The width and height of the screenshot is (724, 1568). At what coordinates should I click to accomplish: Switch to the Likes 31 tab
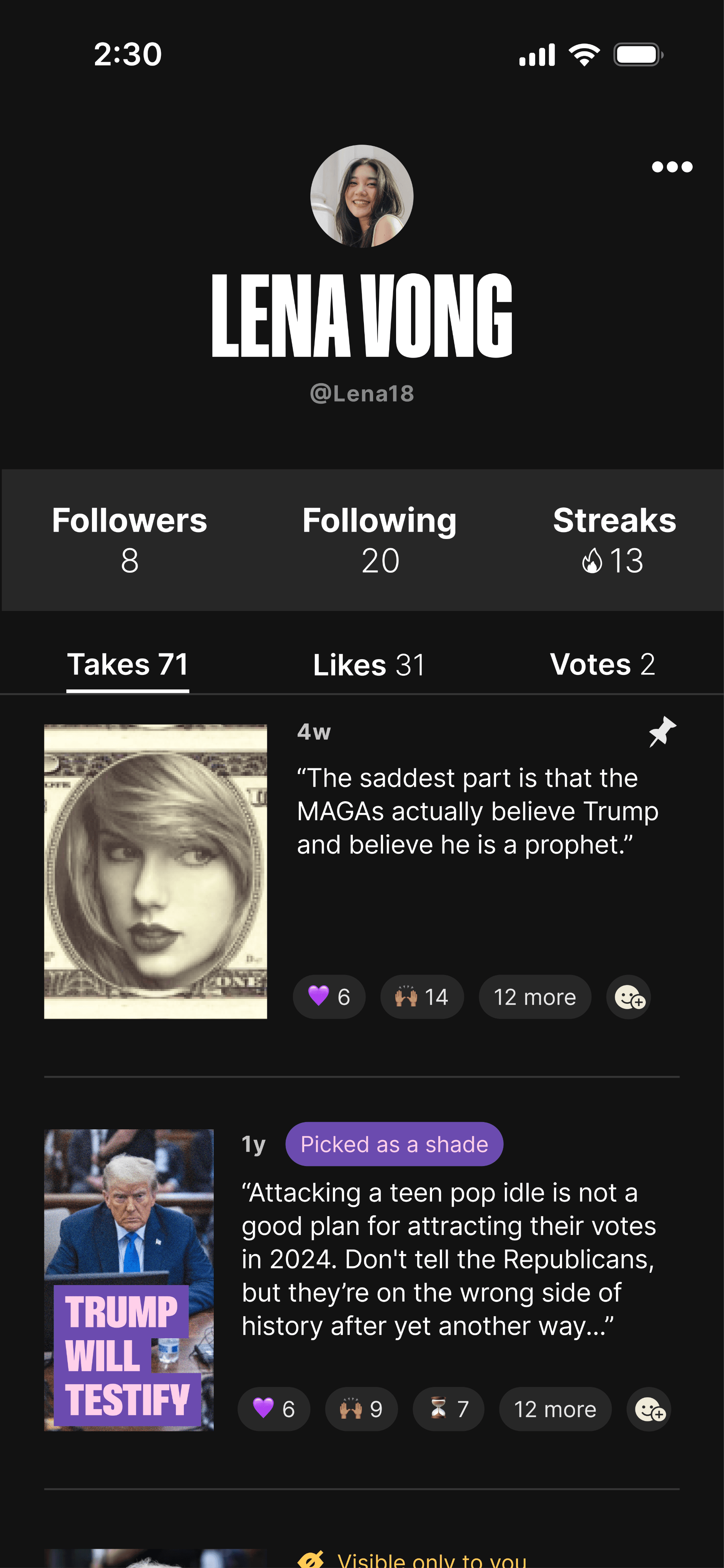click(x=369, y=665)
